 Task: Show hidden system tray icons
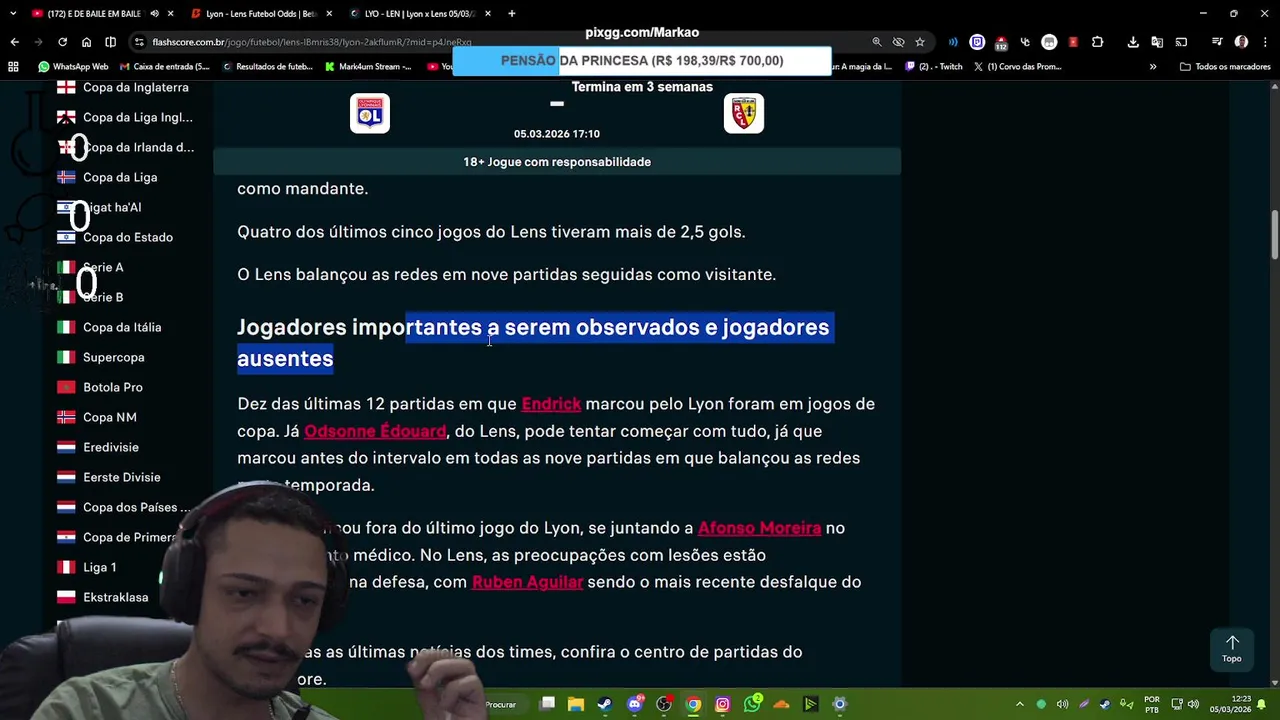[x=1019, y=704]
